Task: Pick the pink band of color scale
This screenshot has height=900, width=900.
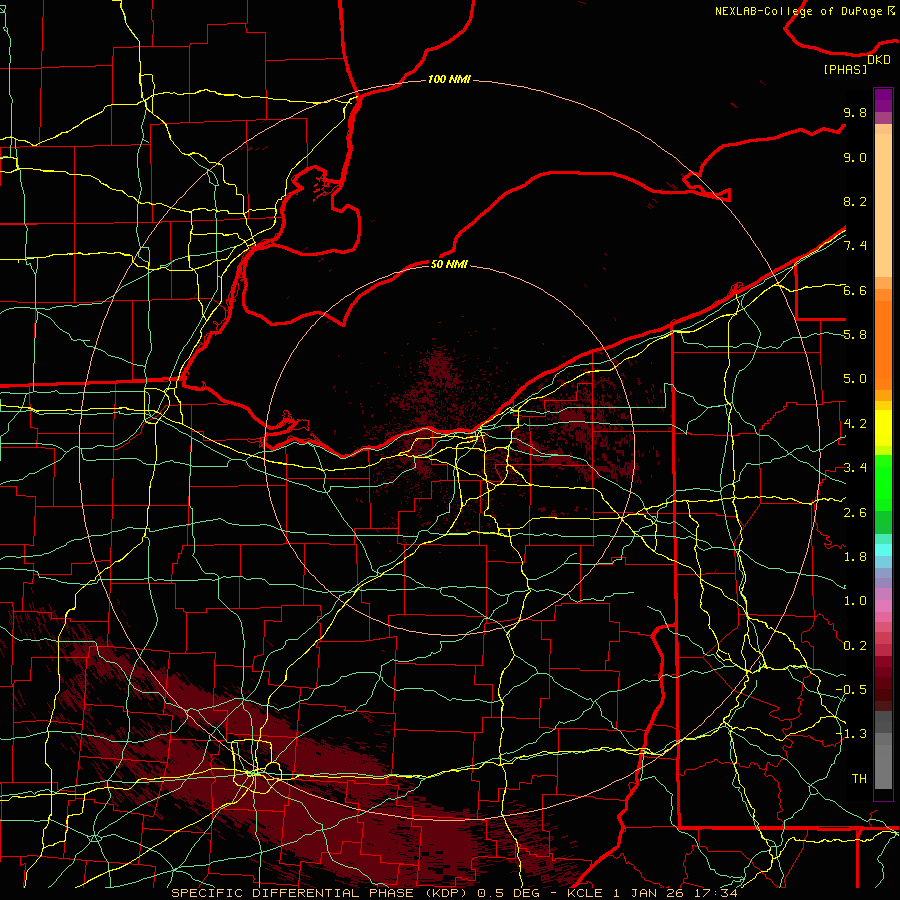Action: [883, 606]
